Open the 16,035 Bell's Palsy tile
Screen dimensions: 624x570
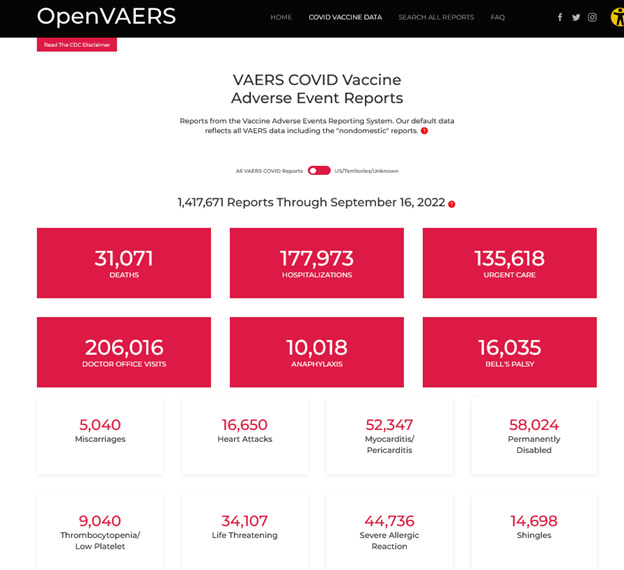[x=509, y=352]
